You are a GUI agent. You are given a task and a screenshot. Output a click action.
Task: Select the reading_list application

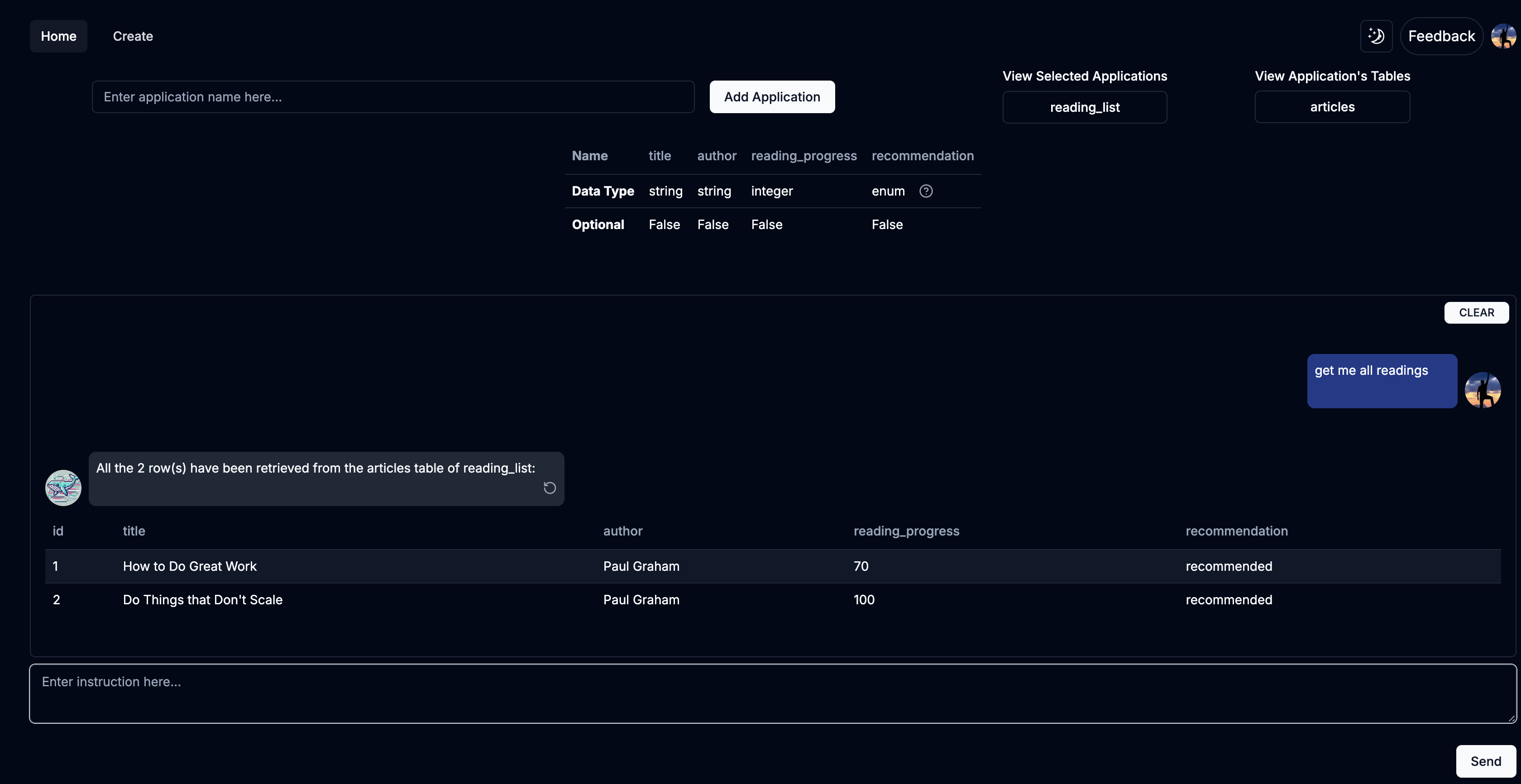coord(1084,107)
